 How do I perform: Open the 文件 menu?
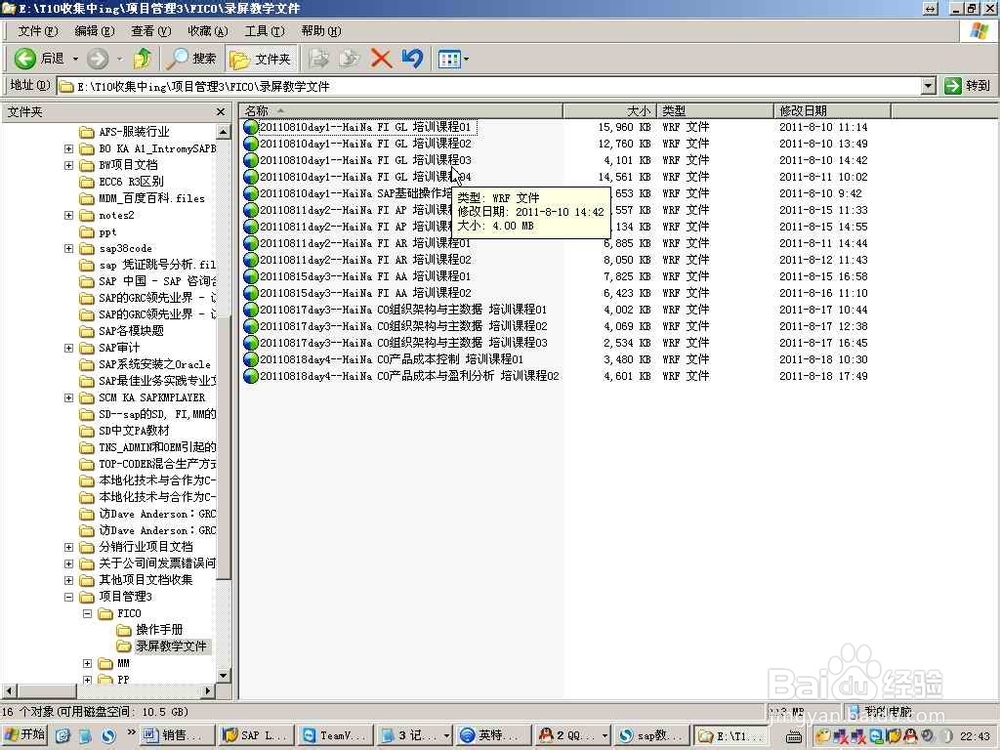pos(37,31)
